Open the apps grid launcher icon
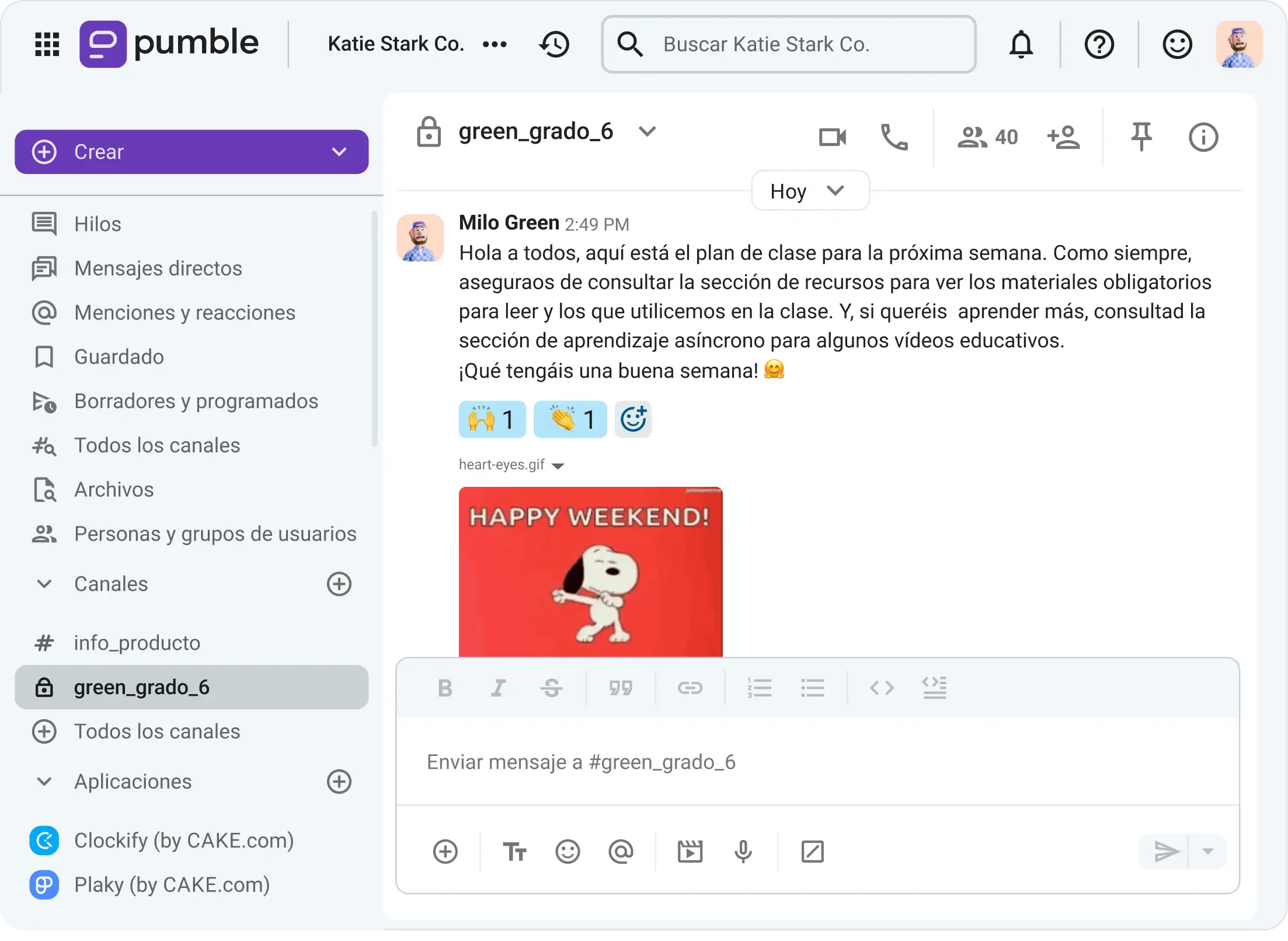Viewport: 1288px width, 941px height. coord(47,44)
